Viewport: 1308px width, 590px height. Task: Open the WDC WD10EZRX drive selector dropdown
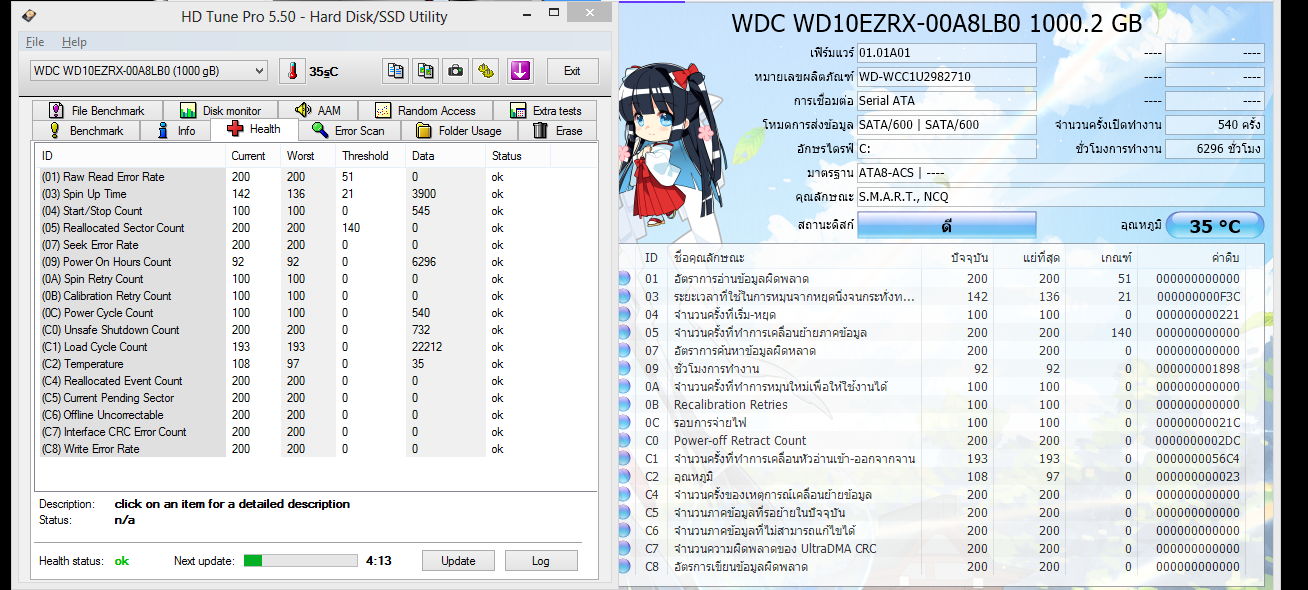[x=148, y=70]
